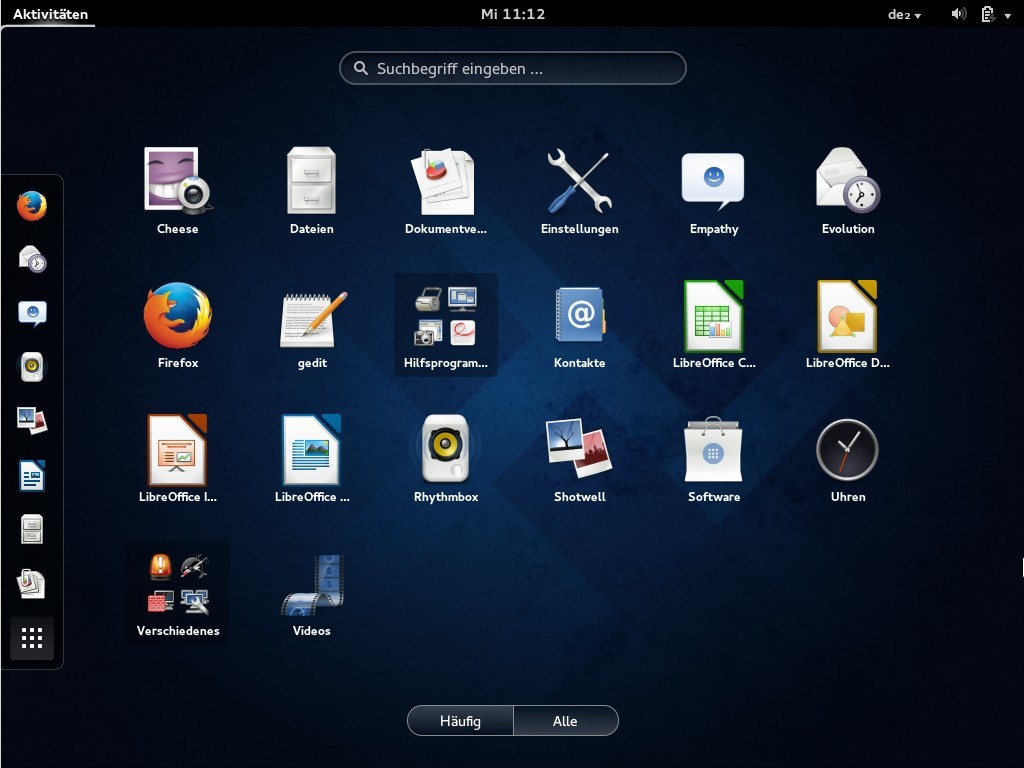
Task: Click the Aktivitäten button in the top bar
Action: pyautogui.click(x=50, y=14)
